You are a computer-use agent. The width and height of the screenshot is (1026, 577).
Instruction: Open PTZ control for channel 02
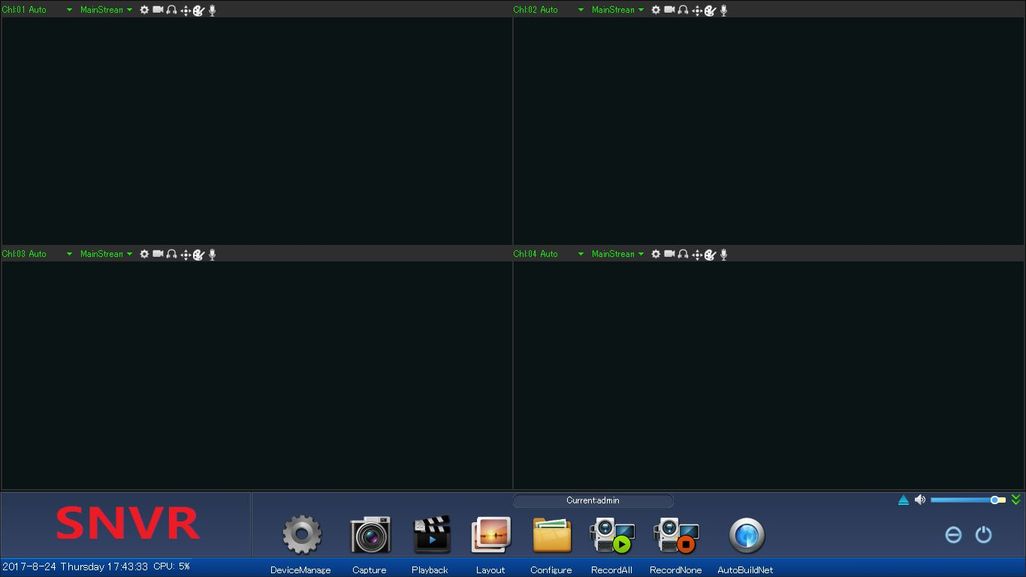698,9
